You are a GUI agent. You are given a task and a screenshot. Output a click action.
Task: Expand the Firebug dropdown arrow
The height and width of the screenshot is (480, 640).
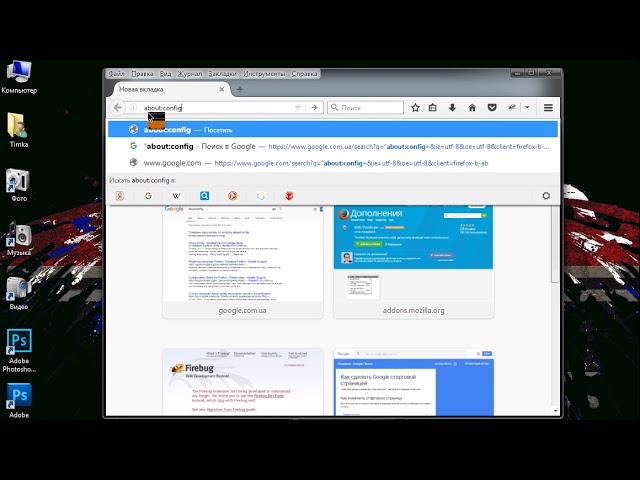point(527,107)
